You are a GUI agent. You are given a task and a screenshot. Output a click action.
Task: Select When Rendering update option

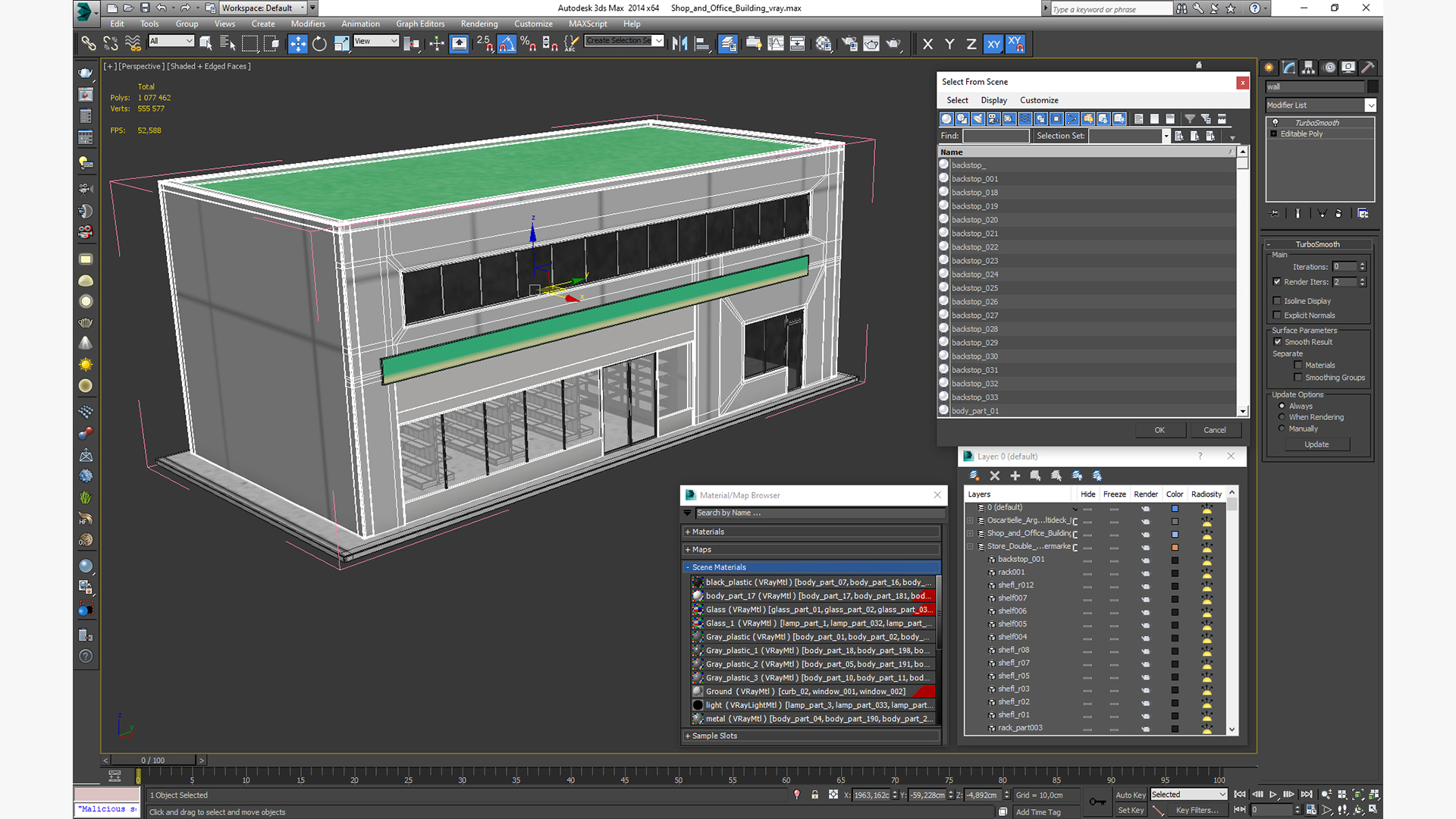click(x=1282, y=417)
